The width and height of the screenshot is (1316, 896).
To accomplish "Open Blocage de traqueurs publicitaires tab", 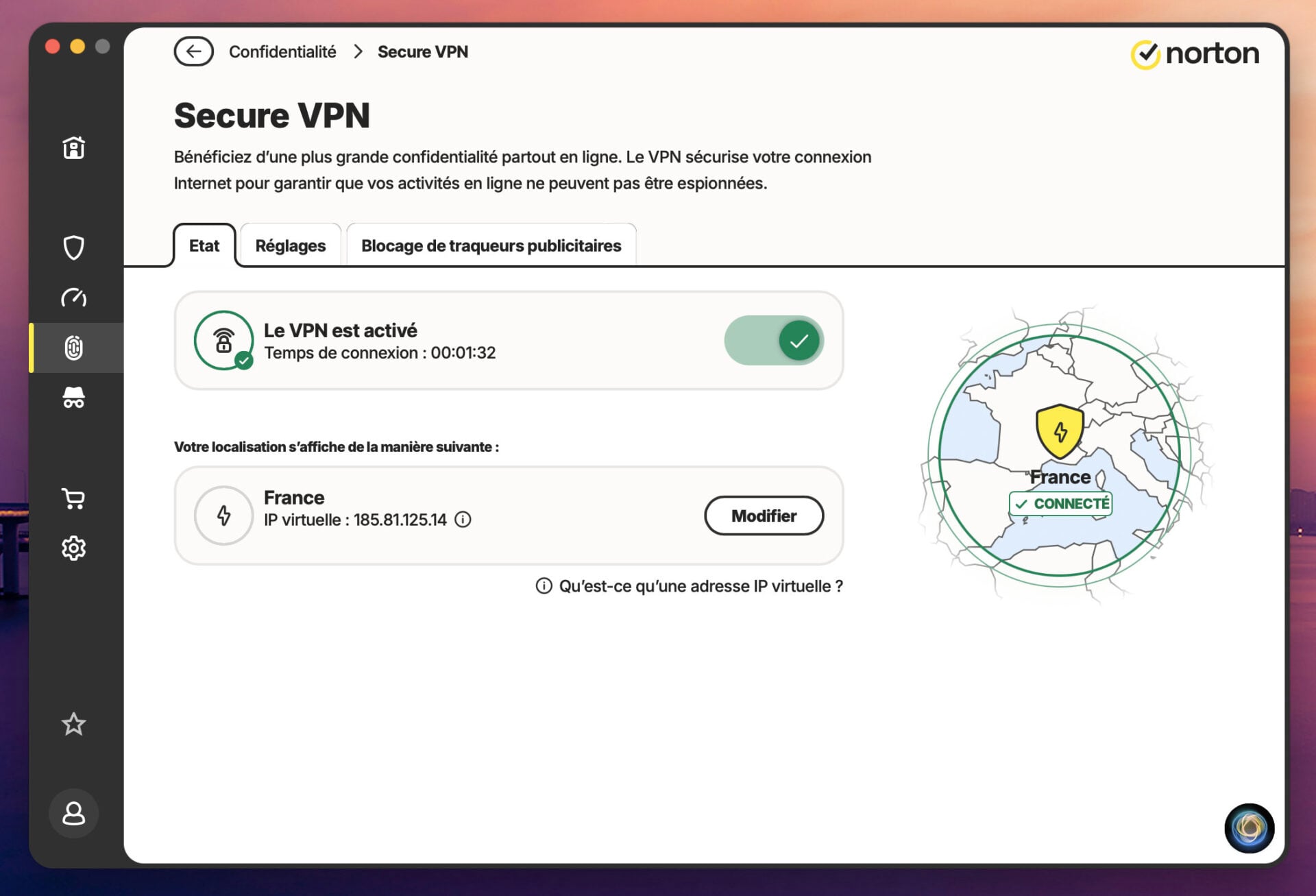I will point(491,245).
